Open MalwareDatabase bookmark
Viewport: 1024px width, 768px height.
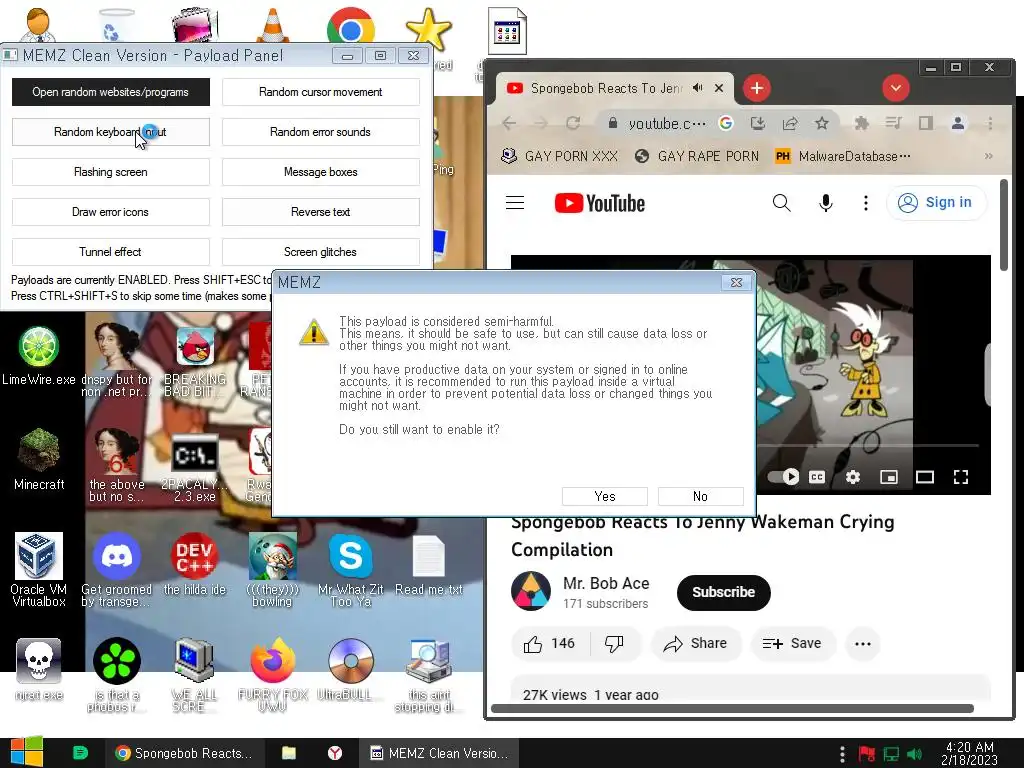[842, 156]
